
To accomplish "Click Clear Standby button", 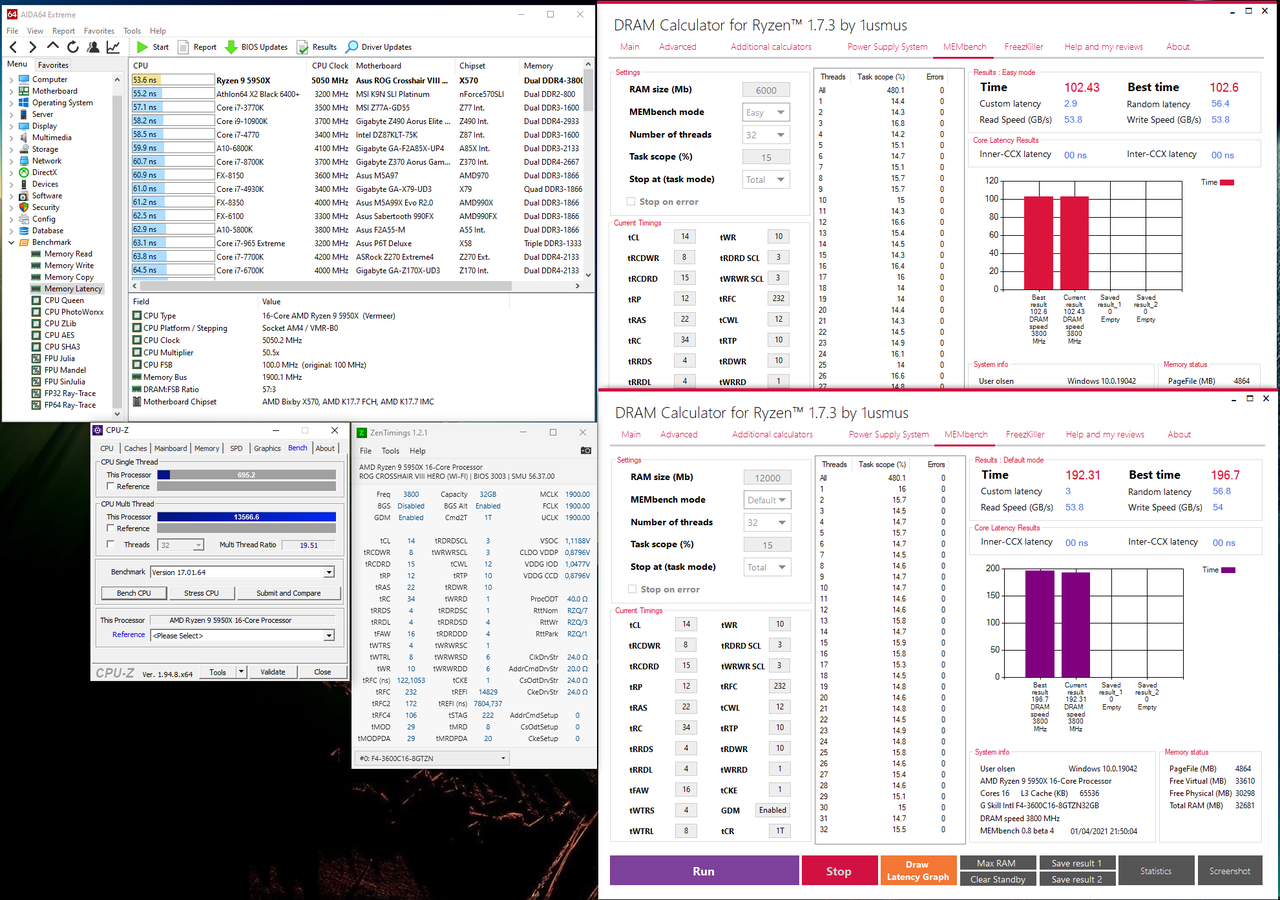I will (x=997, y=879).
